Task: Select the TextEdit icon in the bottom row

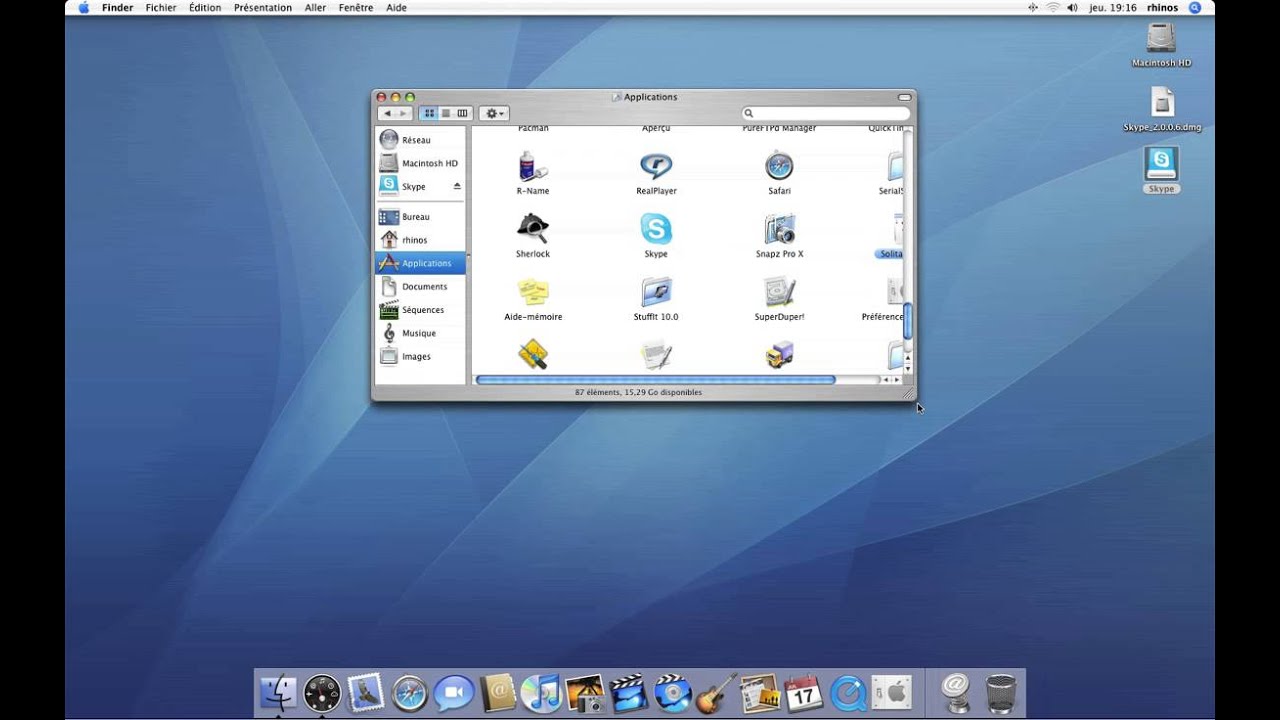Action: [x=656, y=354]
